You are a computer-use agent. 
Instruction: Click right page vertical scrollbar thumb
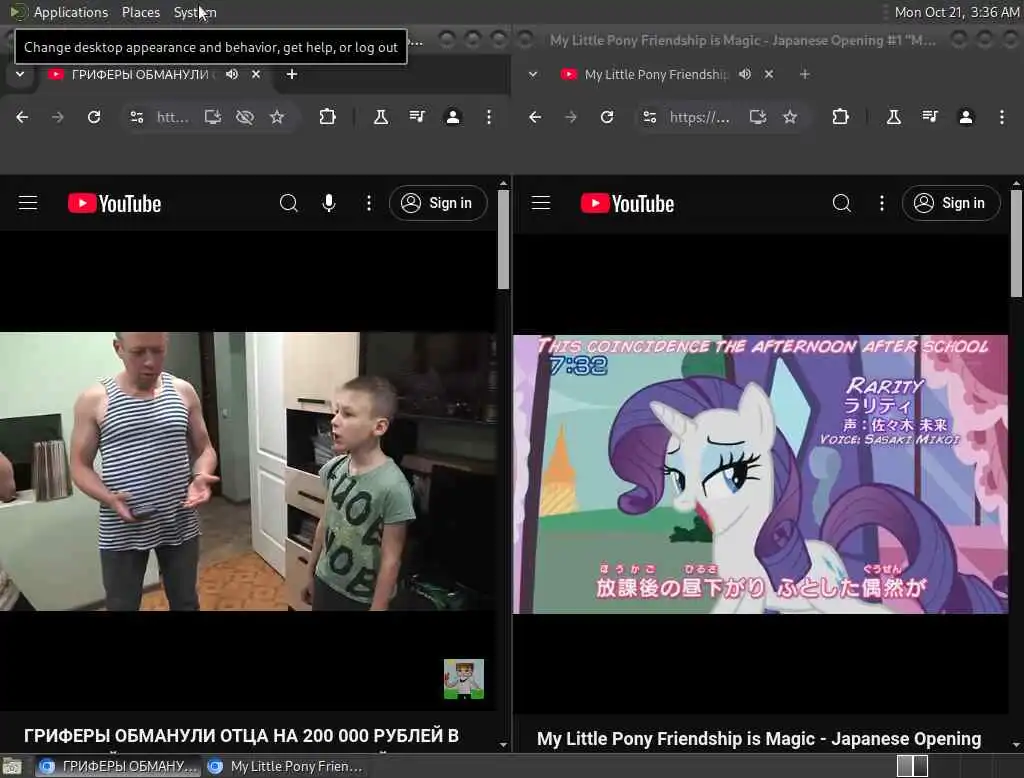[x=1016, y=243]
